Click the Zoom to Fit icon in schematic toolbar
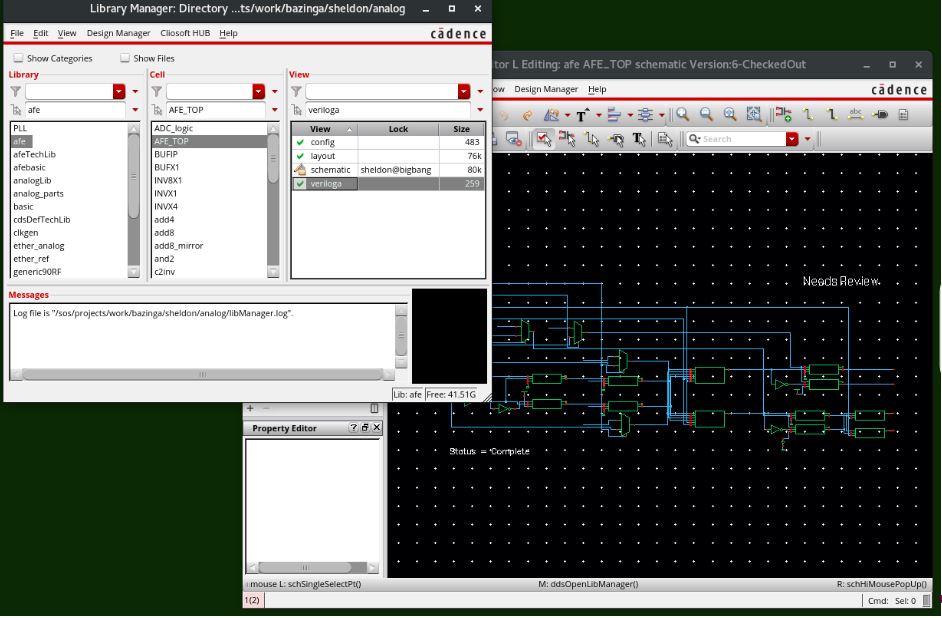The height and width of the screenshot is (618, 942). pyautogui.click(x=753, y=115)
